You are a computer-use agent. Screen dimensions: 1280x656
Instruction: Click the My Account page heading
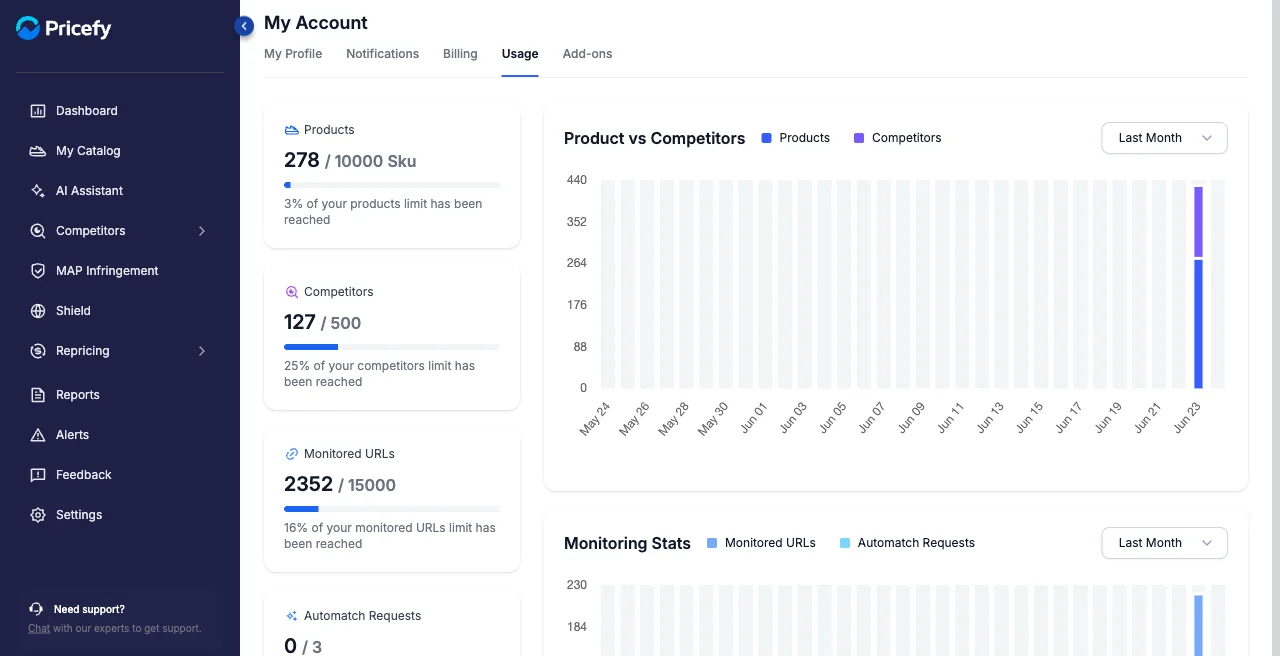[316, 23]
